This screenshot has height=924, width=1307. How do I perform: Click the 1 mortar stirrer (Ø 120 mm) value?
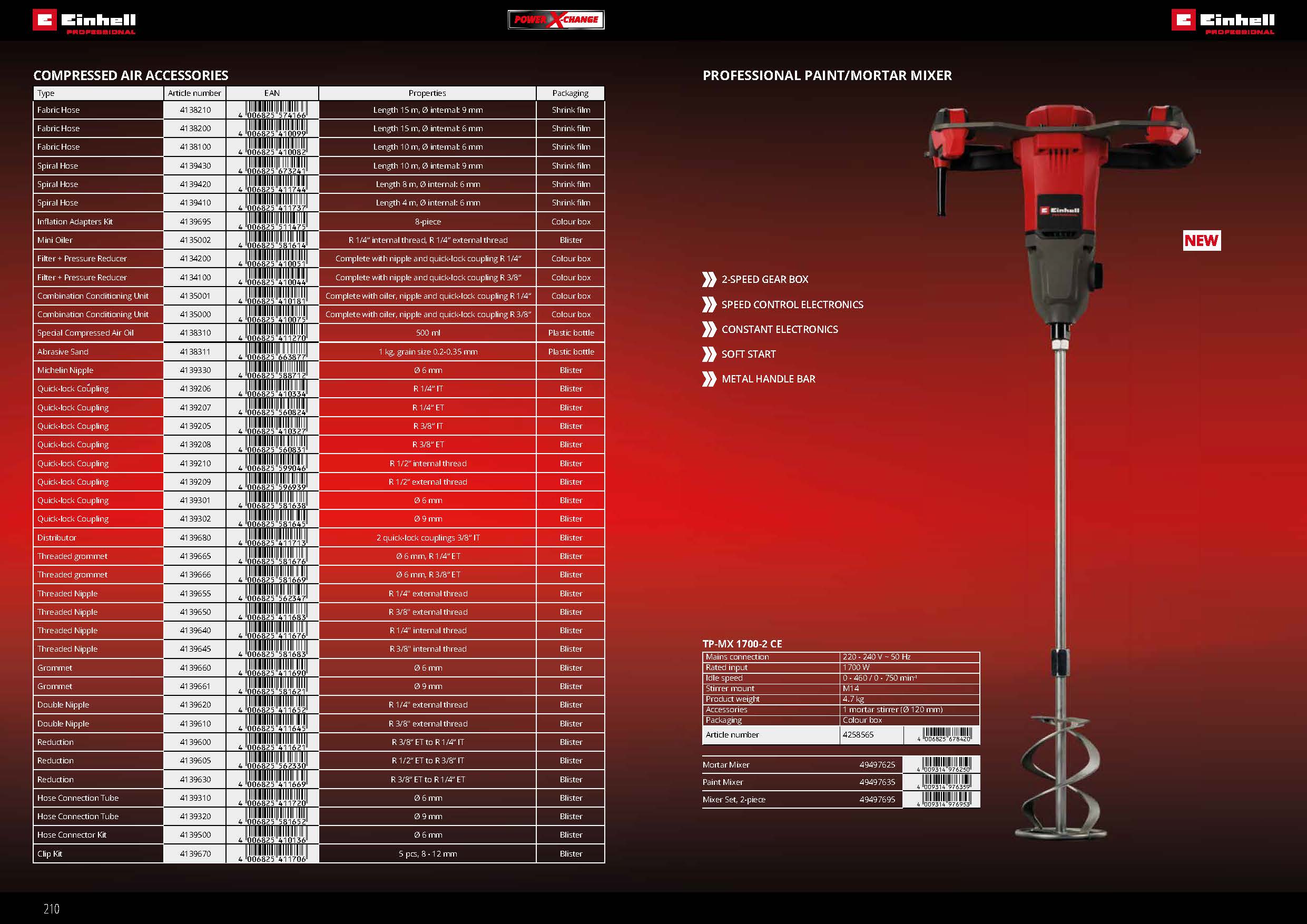point(892,710)
